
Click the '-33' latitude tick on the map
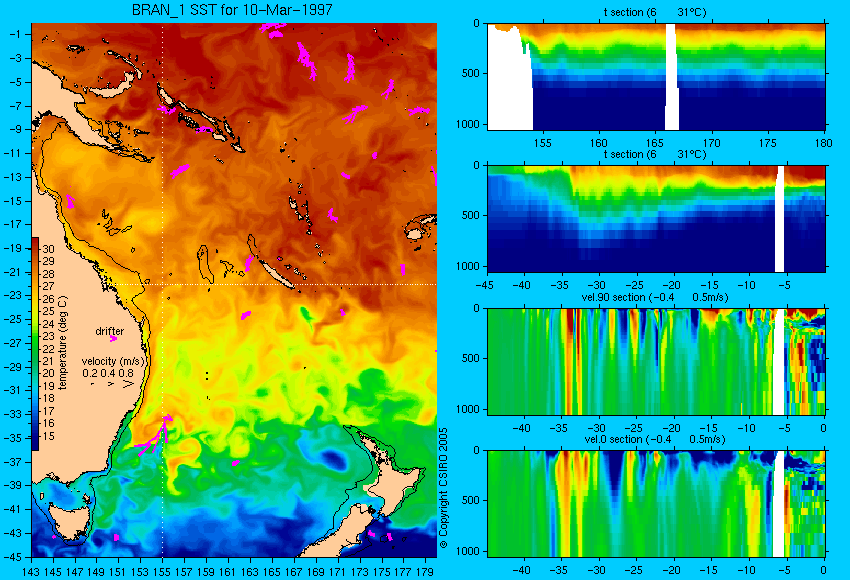click(13, 414)
